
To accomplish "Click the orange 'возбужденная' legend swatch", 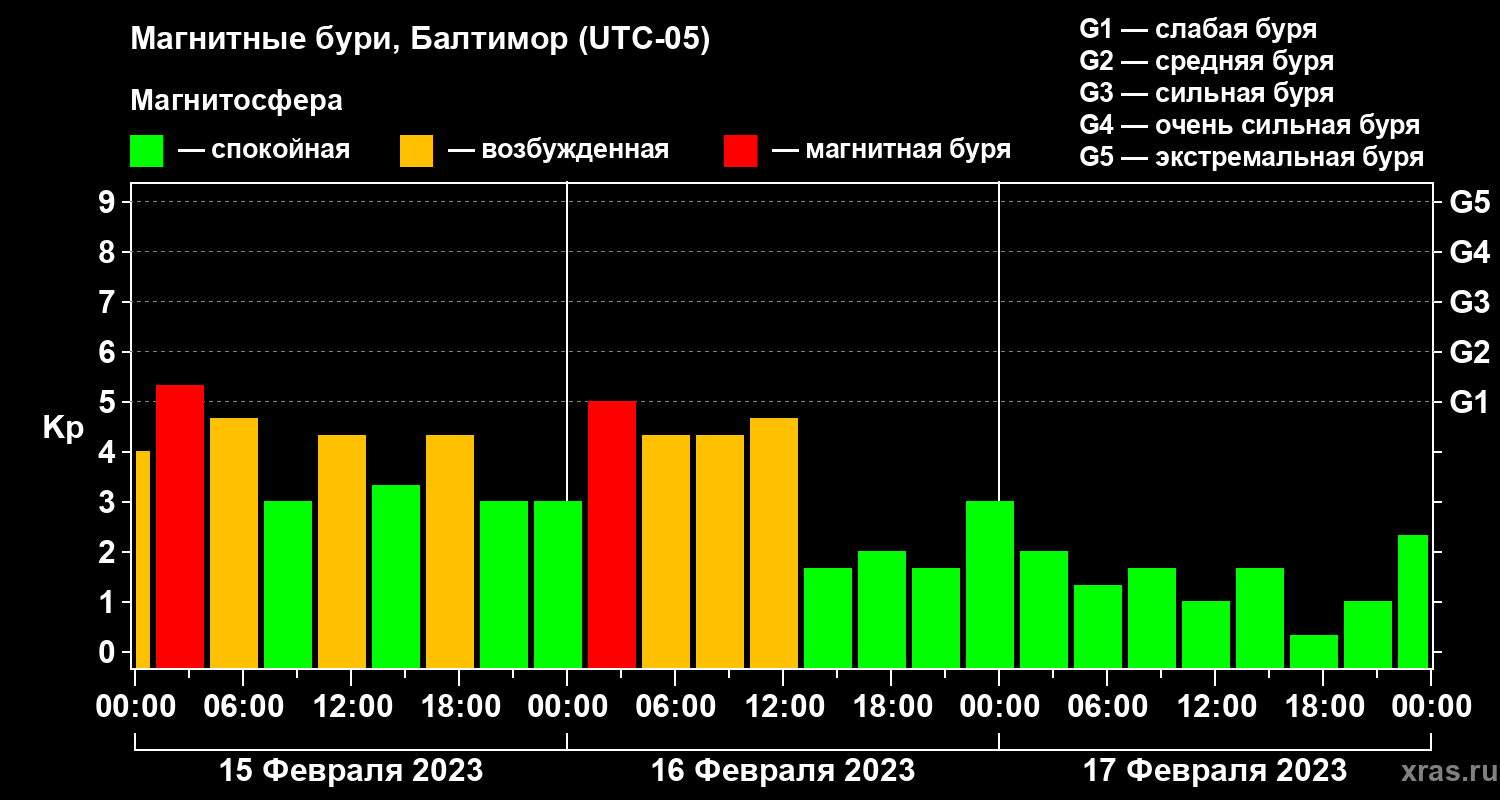I will 416,151.
